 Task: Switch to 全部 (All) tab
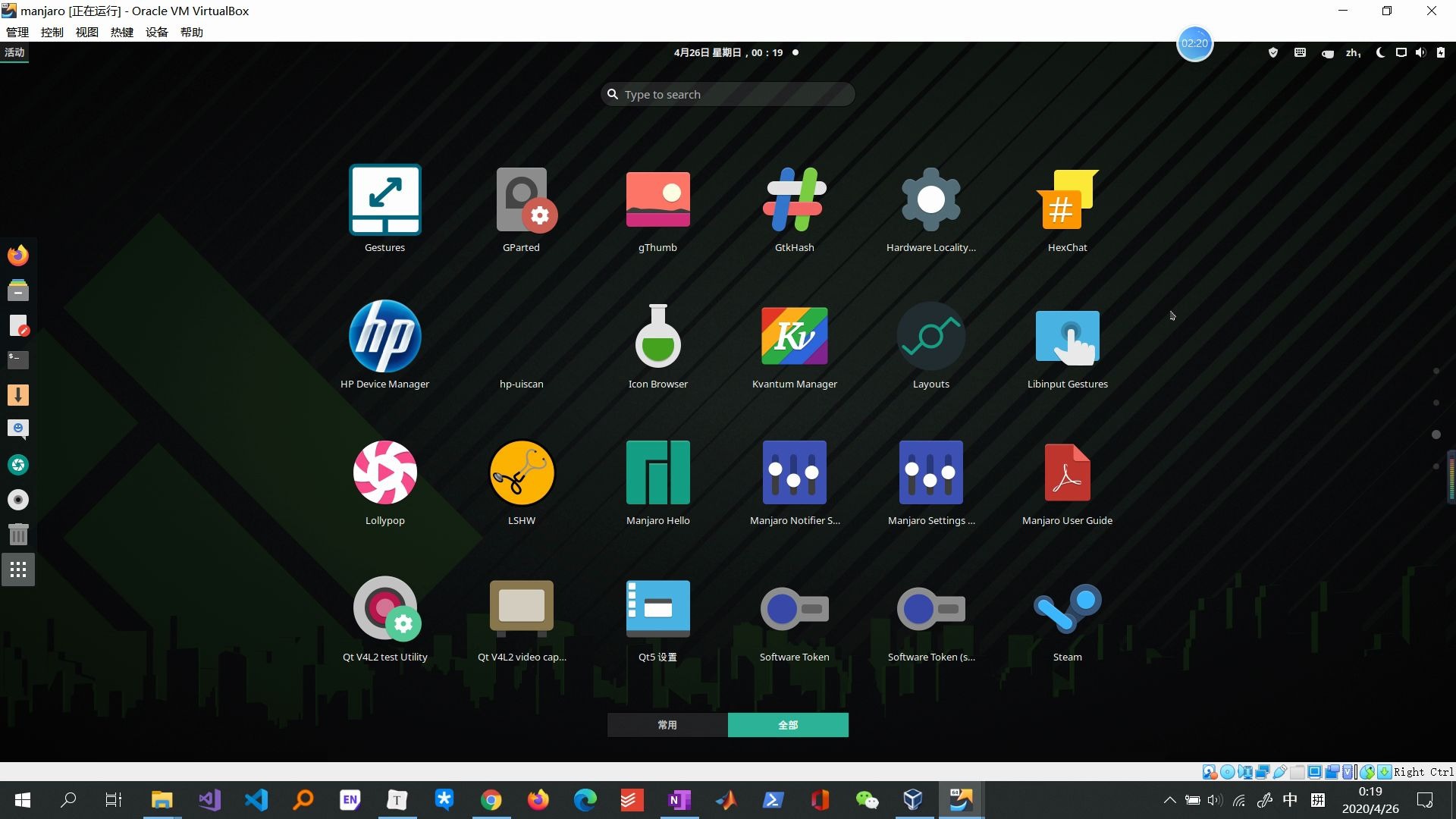[x=788, y=724]
